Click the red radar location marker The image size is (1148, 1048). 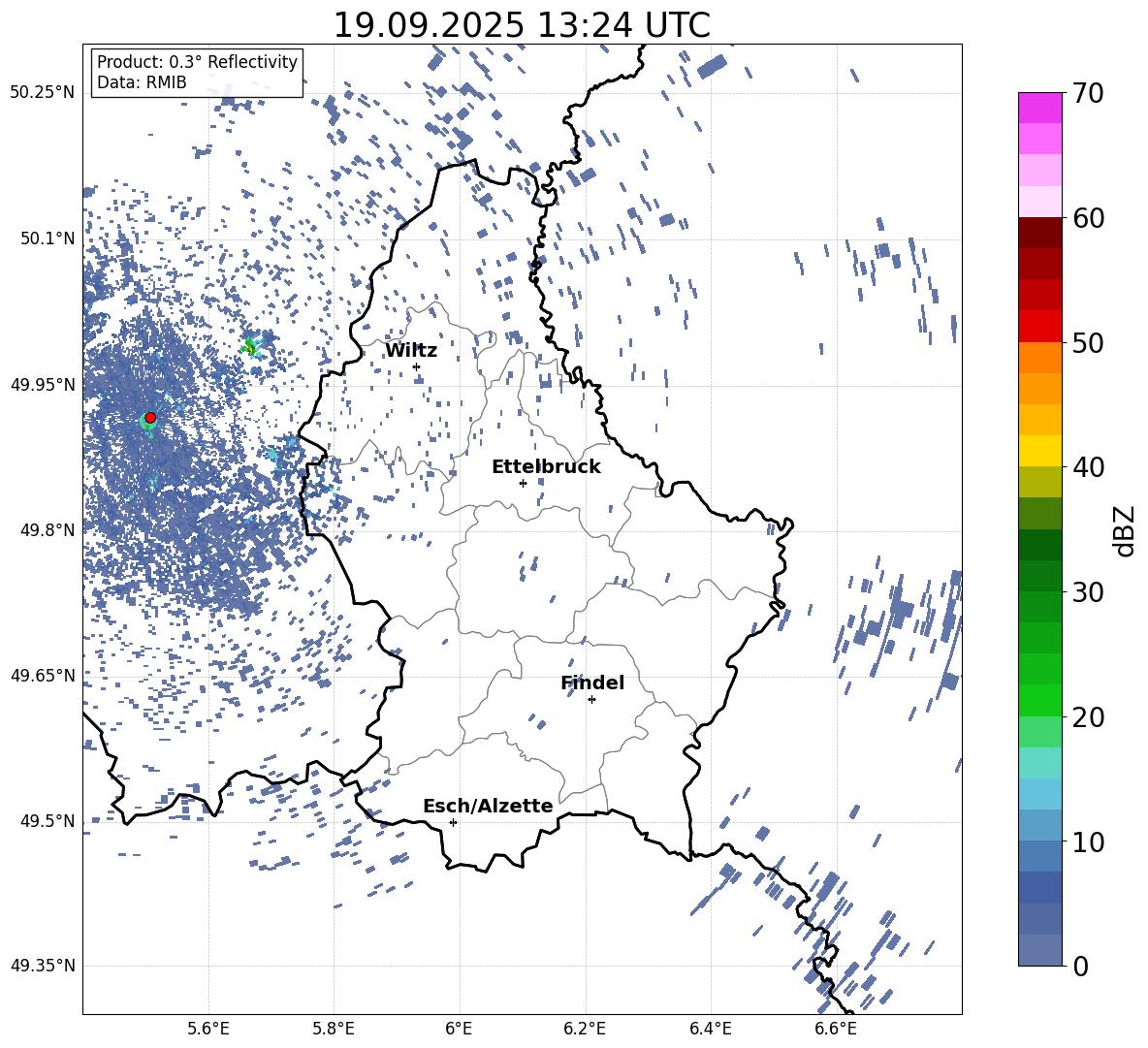click(x=150, y=418)
